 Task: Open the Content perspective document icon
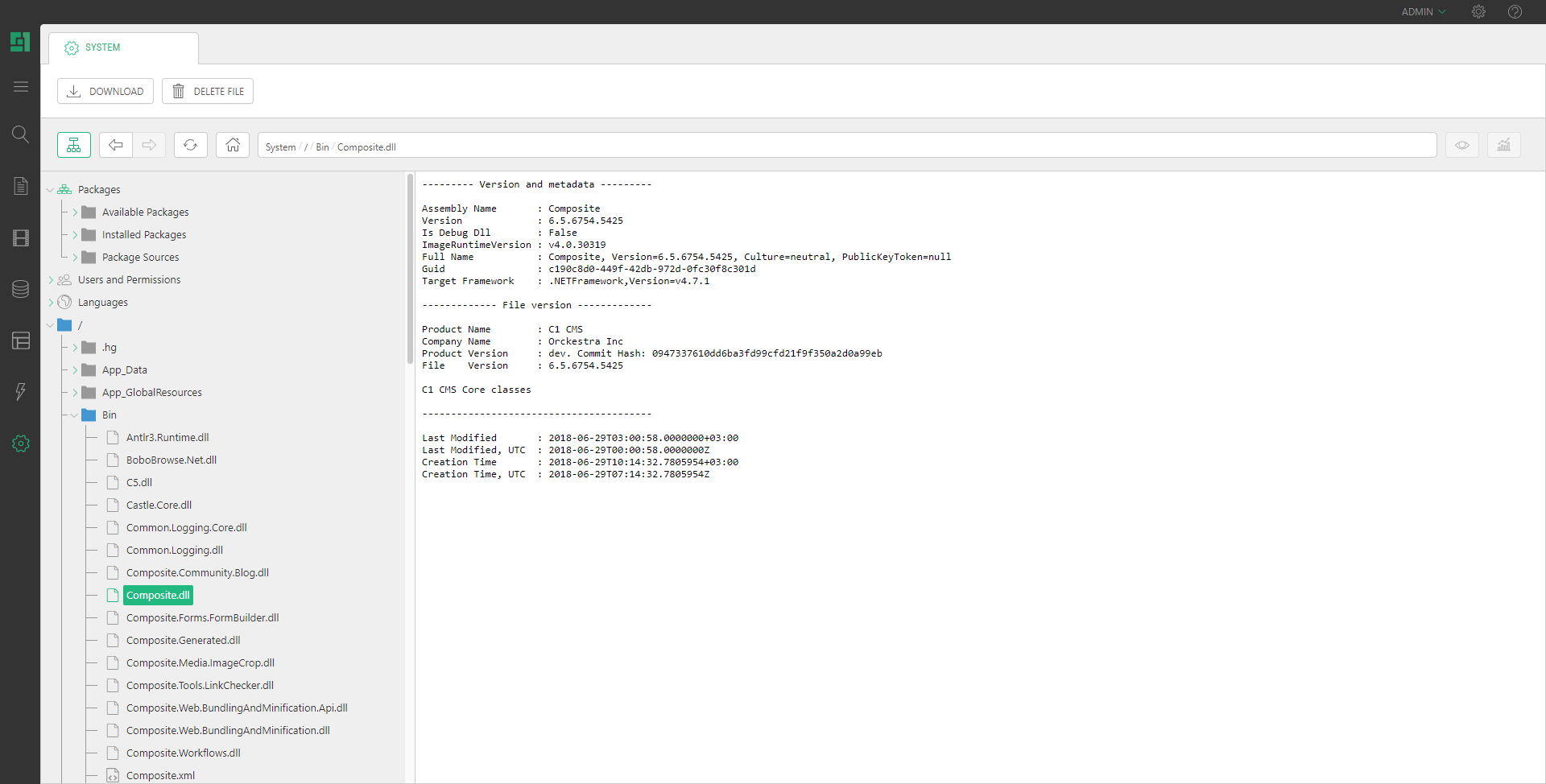21,186
